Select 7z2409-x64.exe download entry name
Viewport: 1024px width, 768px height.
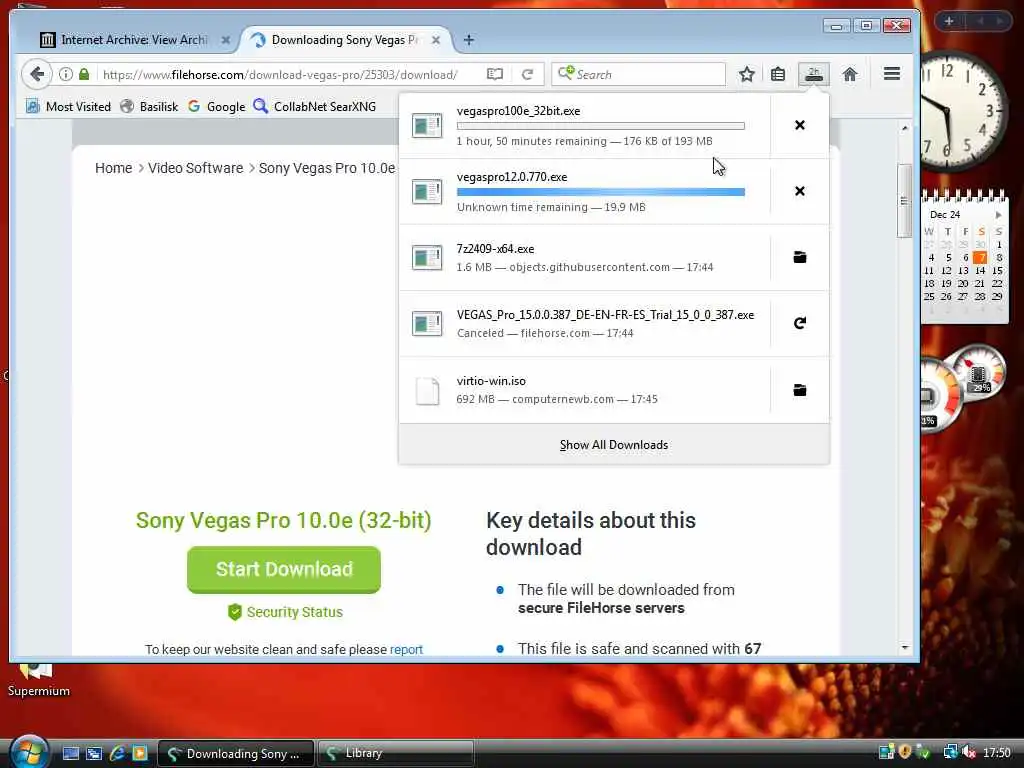[495, 249]
